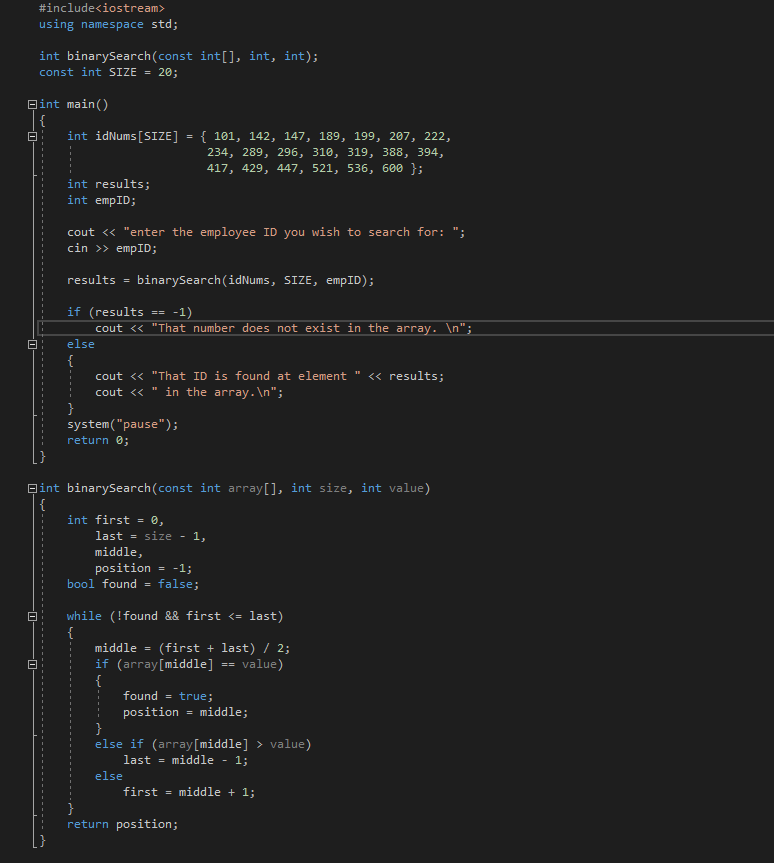Click the "position = -1;" line
Viewport: 774px width, 863px height.
(143, 568)
